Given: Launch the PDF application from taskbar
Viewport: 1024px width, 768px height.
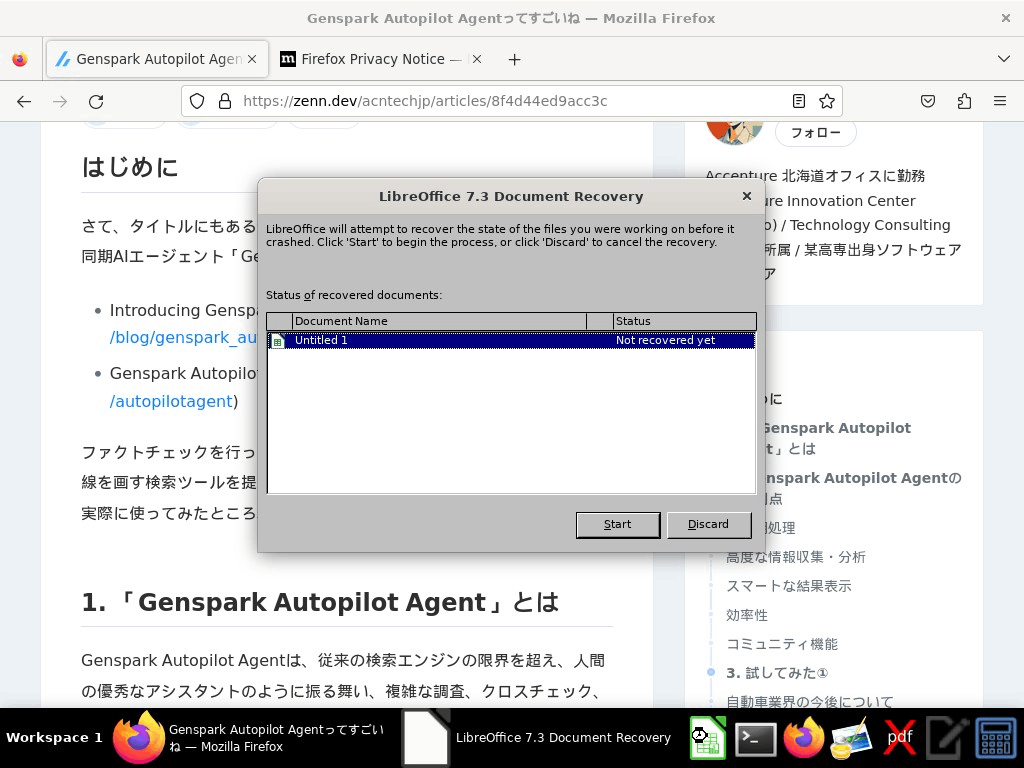Looking at the screenshot, I should click(x=899, y=739).
